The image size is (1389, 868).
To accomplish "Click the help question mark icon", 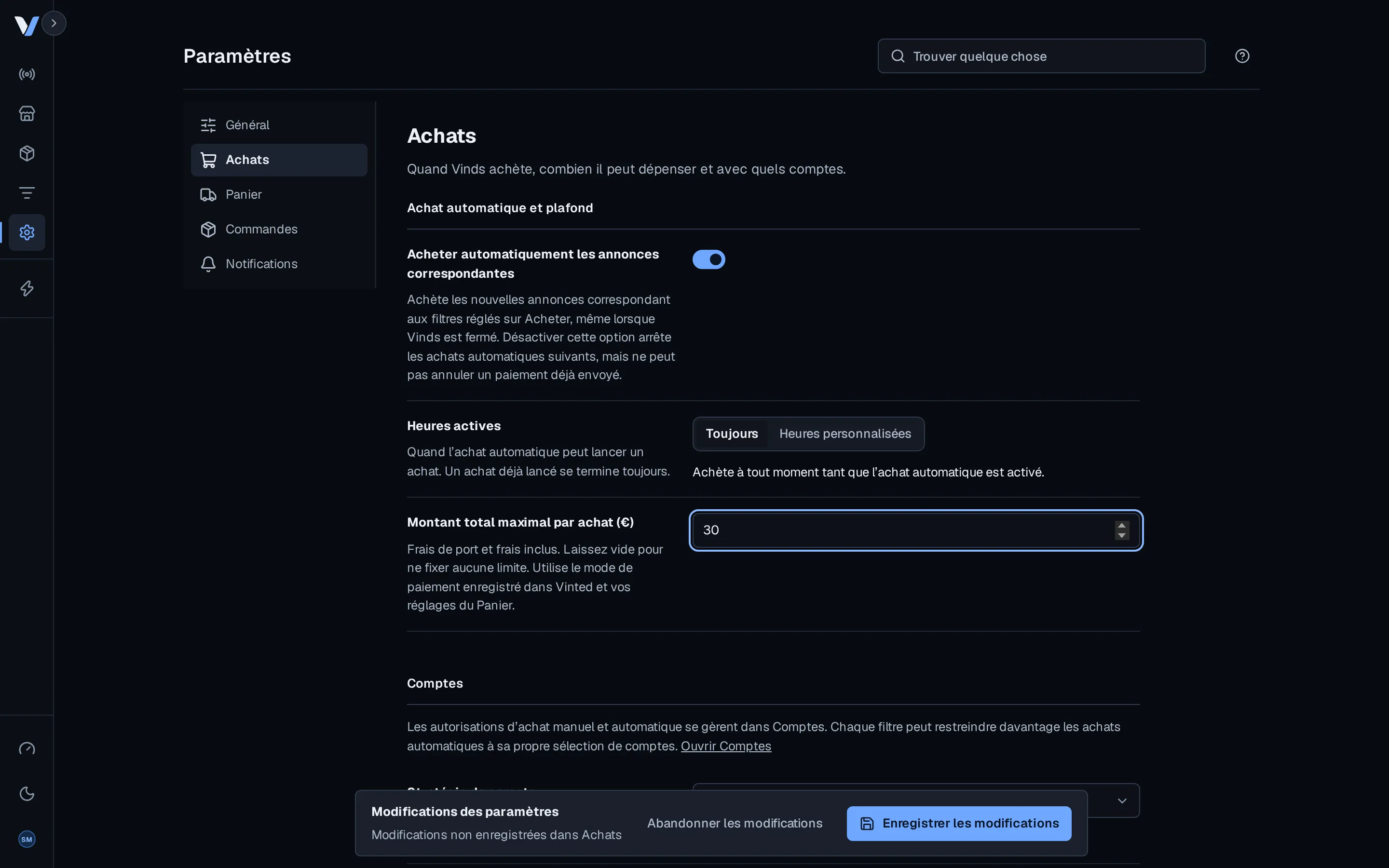I will 1242,56.
